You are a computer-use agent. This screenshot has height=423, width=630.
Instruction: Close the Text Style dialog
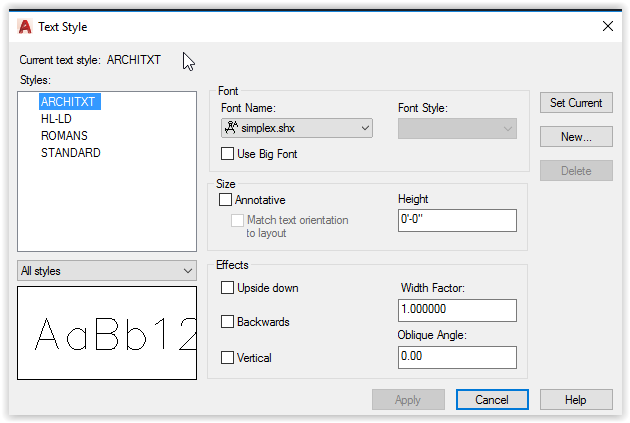[607, 26]
